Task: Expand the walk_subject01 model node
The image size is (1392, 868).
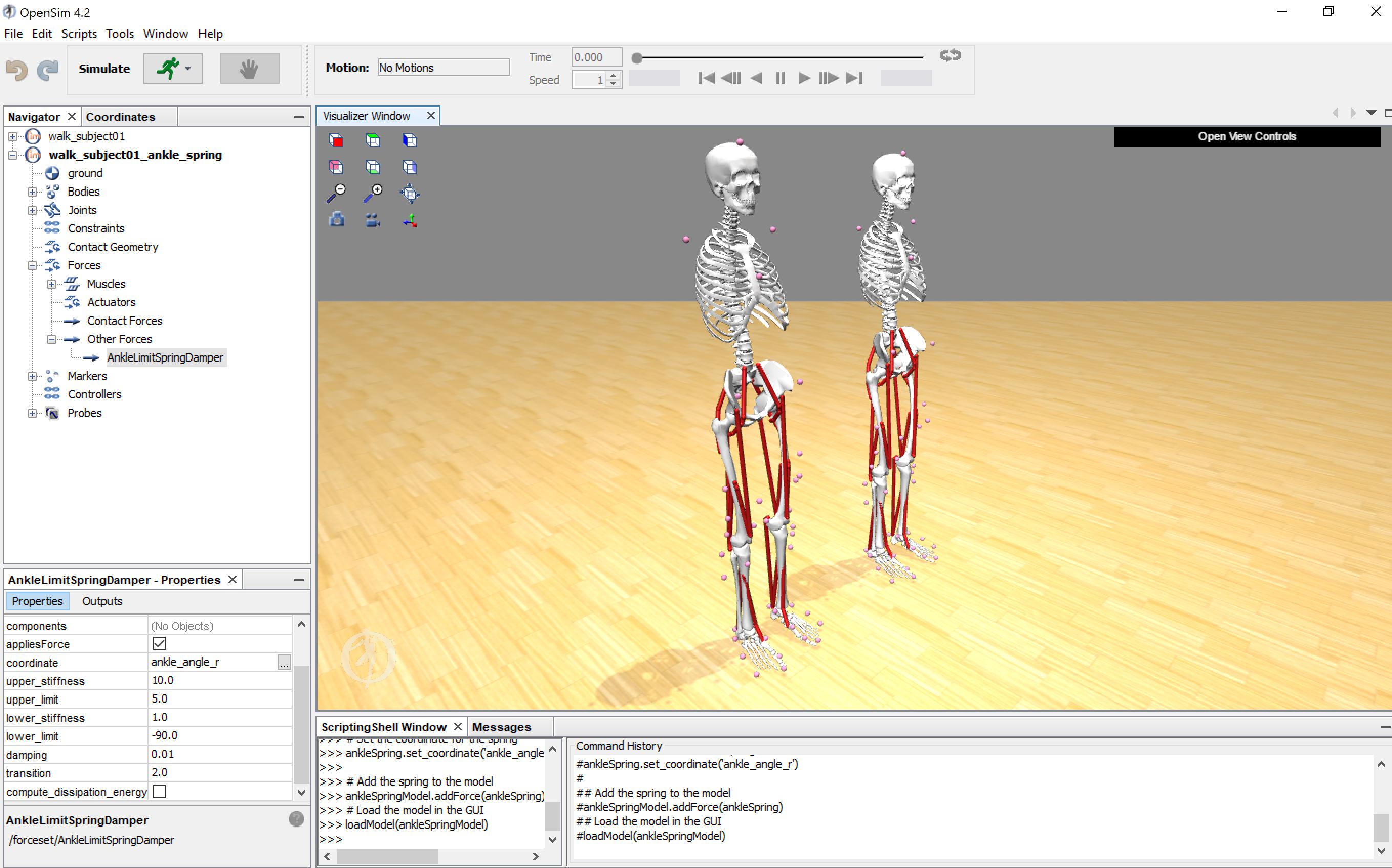Action: point(13,136)
